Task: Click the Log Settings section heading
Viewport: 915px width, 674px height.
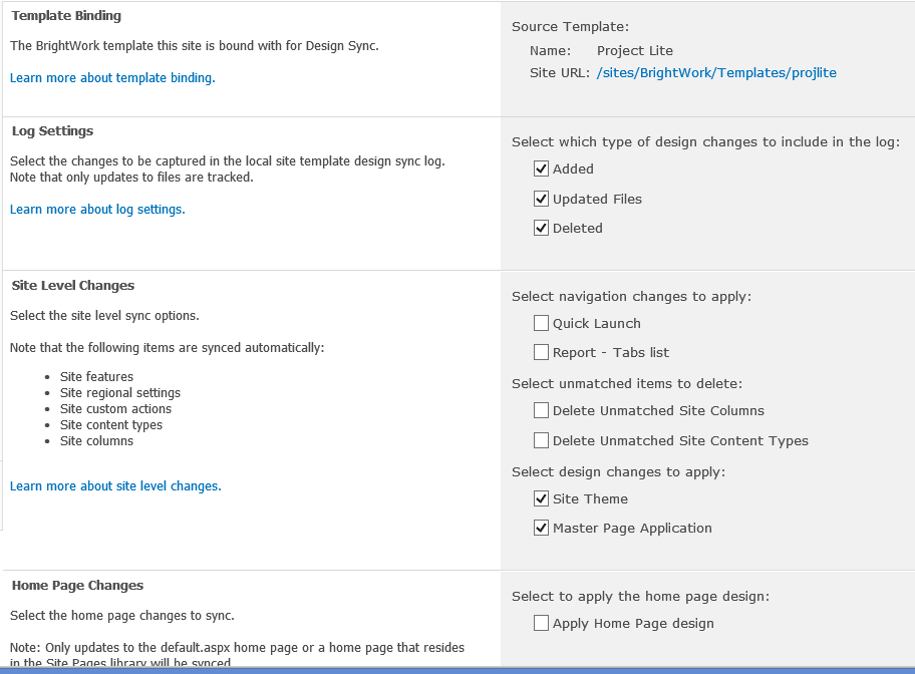Action: point(52,131)
